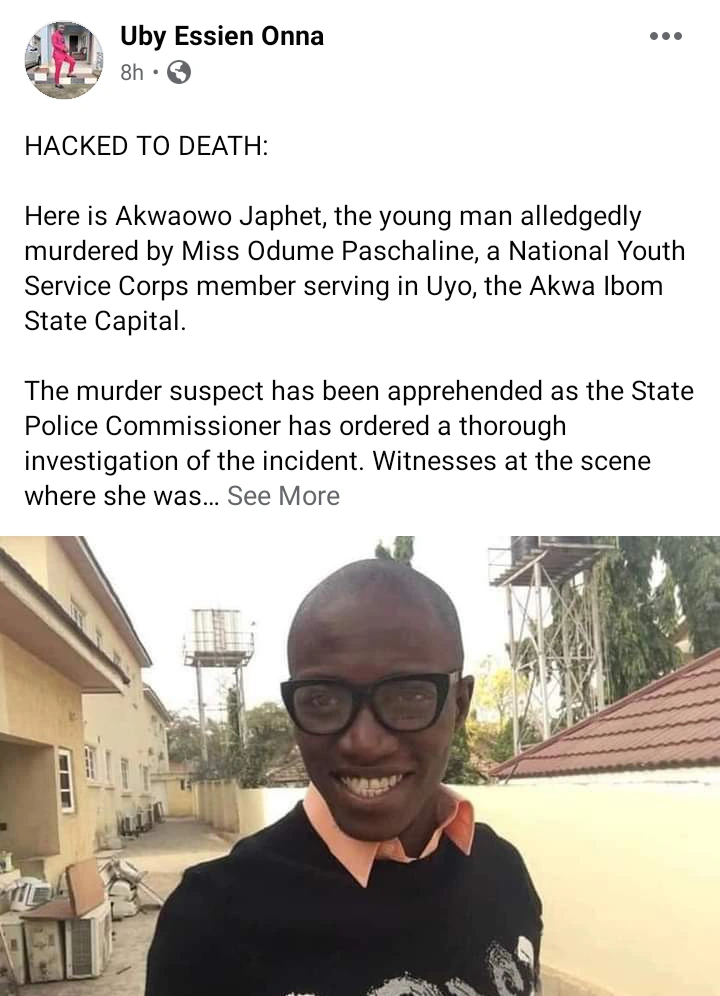Open the 8h timestamp permalink

(132, 73)
